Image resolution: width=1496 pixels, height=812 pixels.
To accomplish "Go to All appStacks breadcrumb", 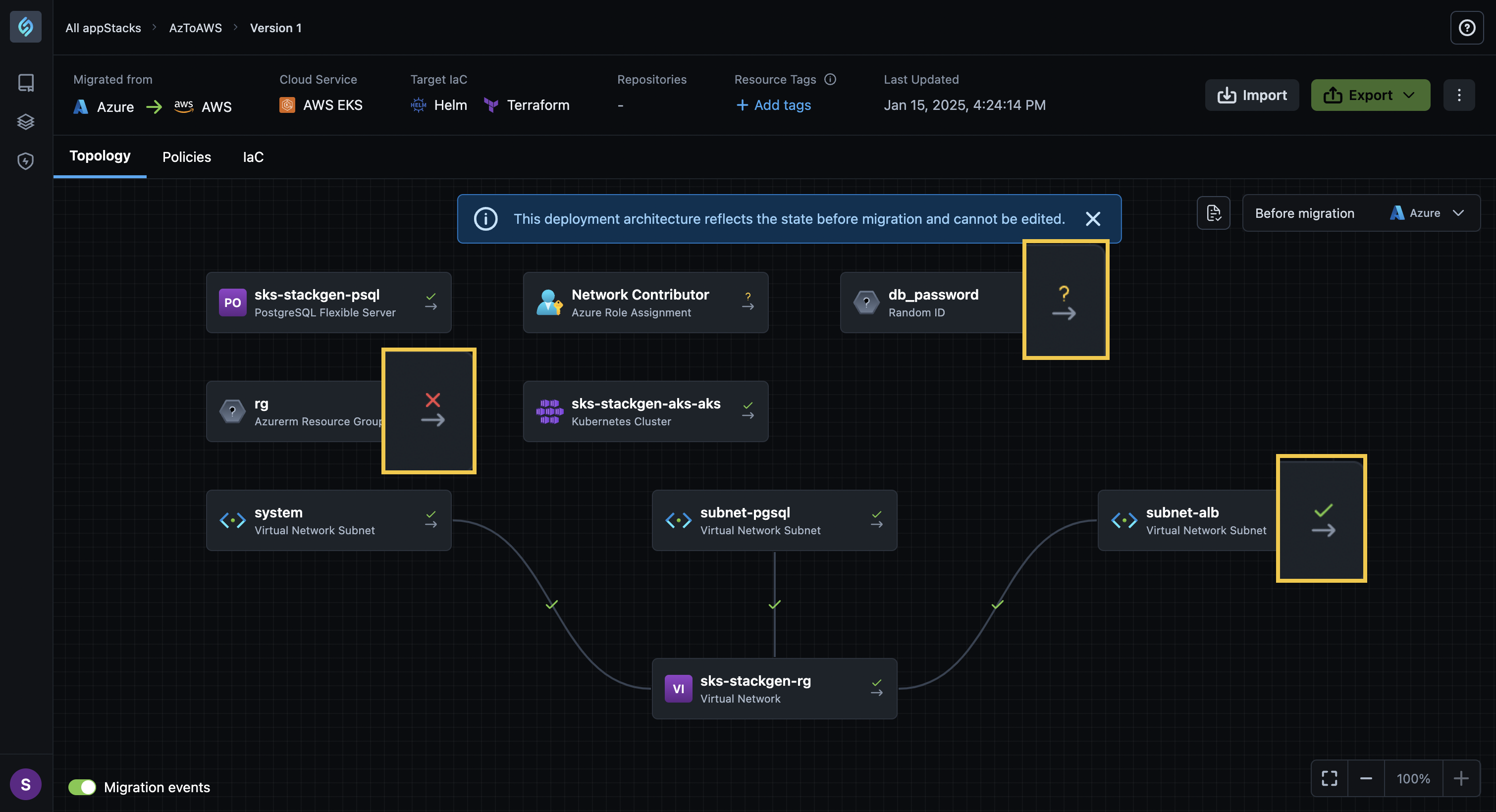I will (103, 28).
